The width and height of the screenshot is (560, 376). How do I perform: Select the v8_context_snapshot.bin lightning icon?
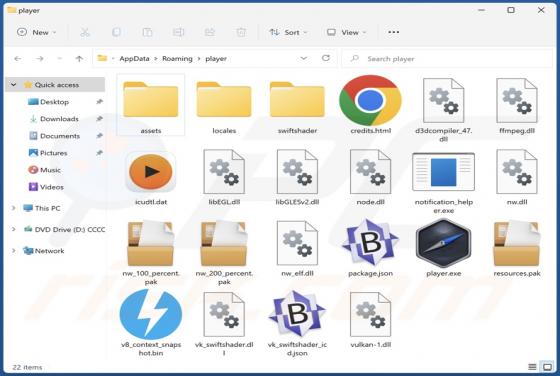pyautogui.click(x=150, y=314)
